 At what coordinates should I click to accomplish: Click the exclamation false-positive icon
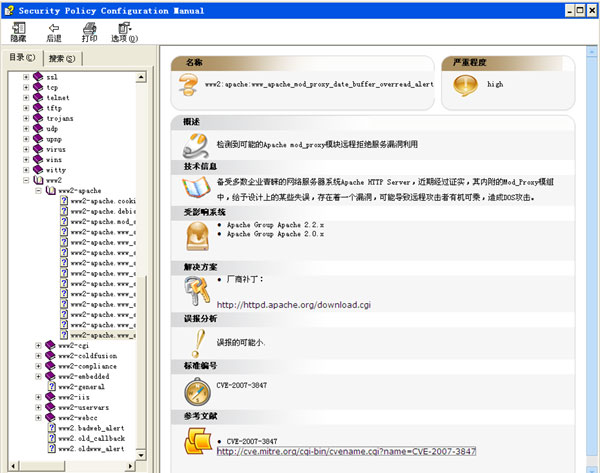(x=198, y=343)
